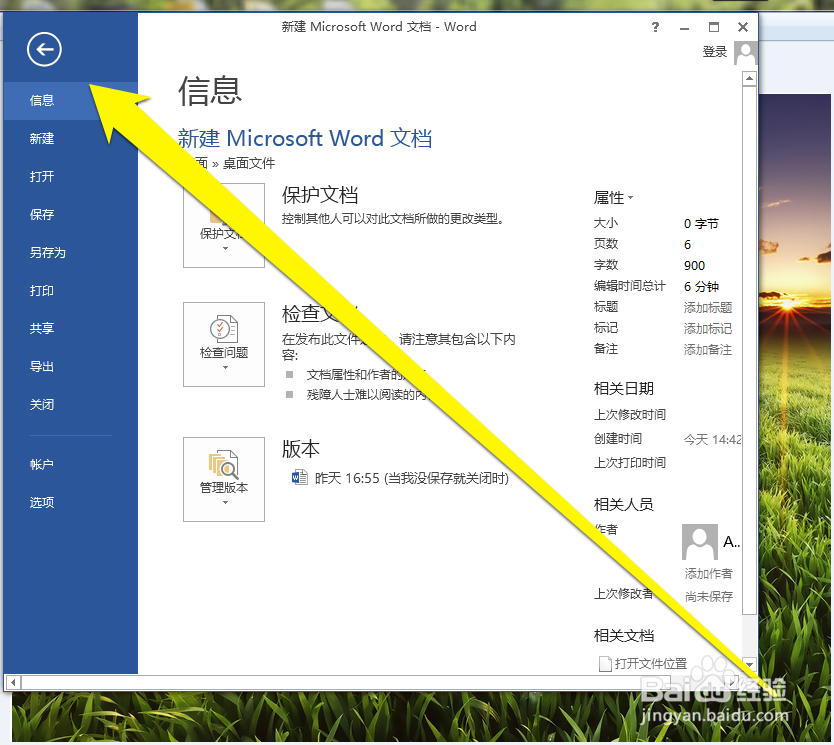834x745 pixels.
Task: Click the 6 分钟 editing time value
Action: pyautogui.click(x=701, y=287)
